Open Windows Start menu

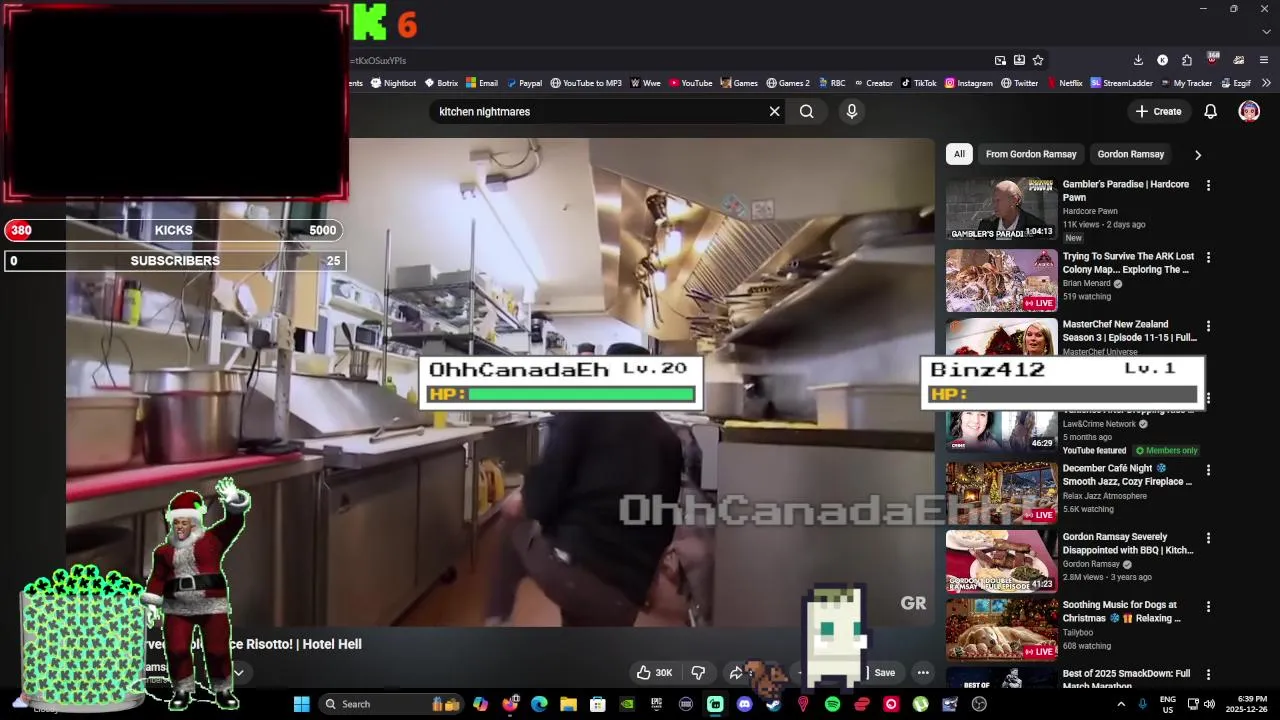(301, 704)
